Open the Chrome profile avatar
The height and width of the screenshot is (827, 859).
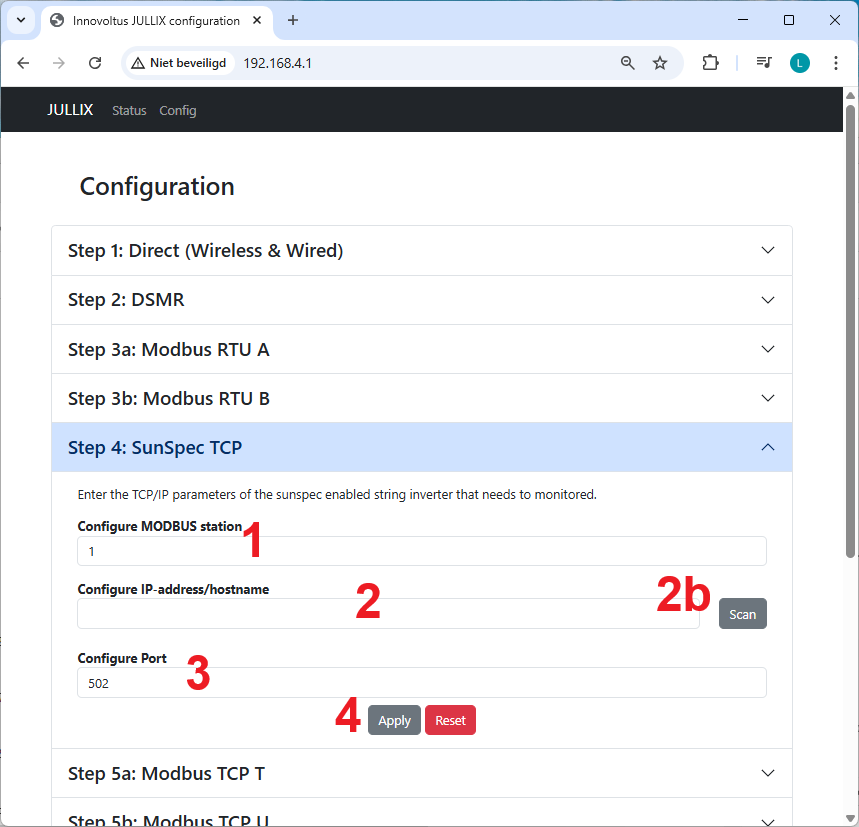800,63
